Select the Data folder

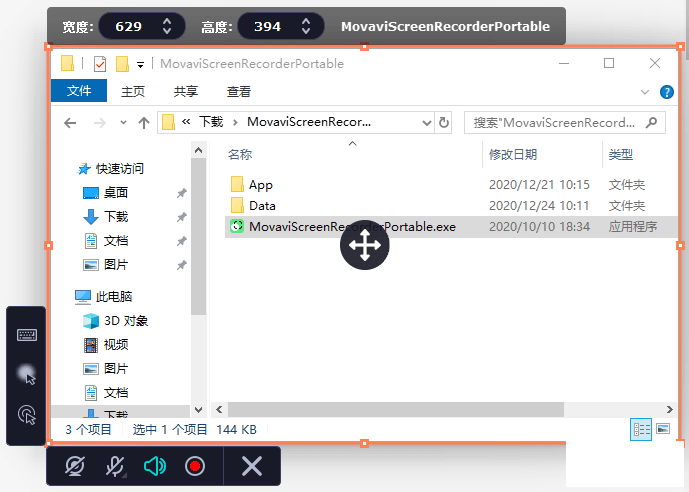(262, 206)
